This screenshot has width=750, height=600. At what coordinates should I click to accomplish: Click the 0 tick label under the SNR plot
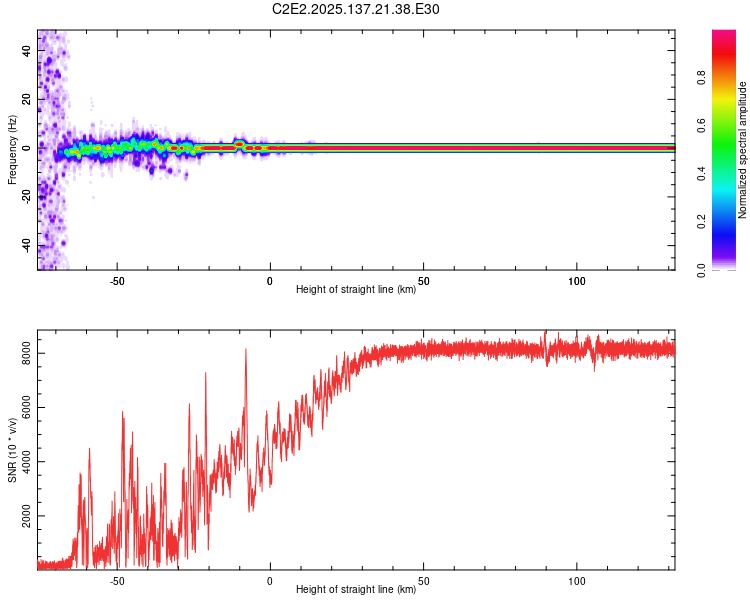tap(270, 581)
